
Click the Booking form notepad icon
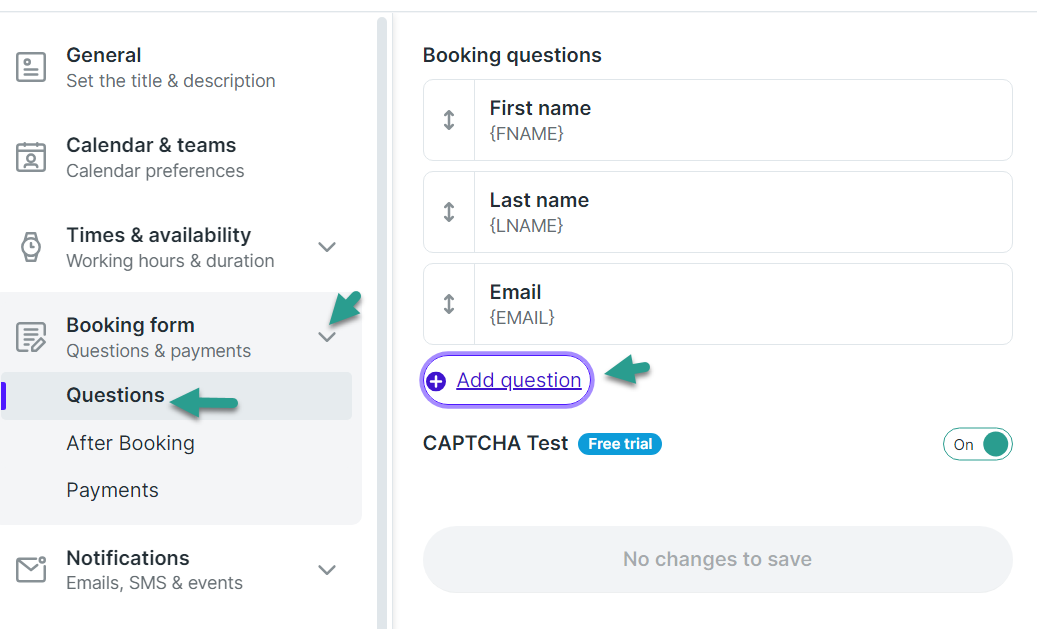[x=31, y=337]
